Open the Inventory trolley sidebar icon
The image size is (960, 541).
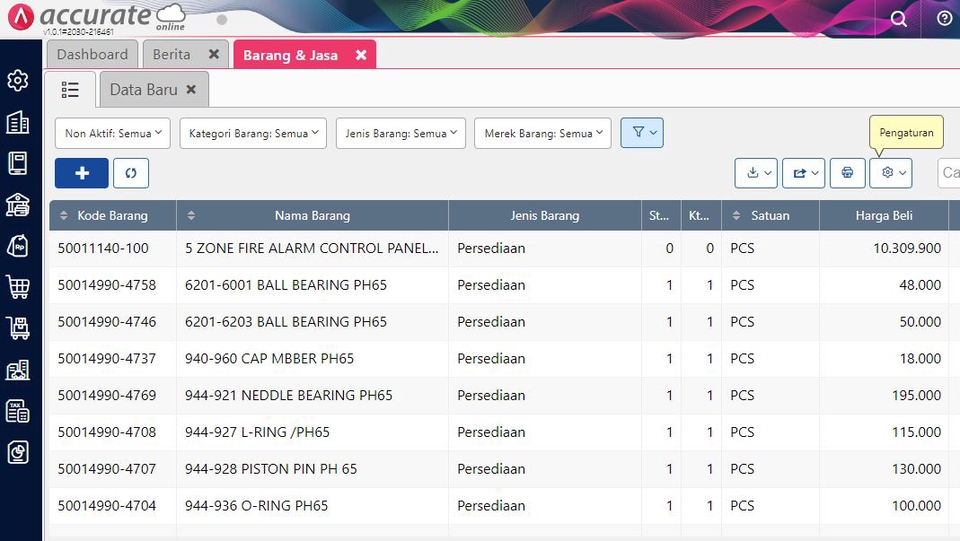tap(18, 329)
